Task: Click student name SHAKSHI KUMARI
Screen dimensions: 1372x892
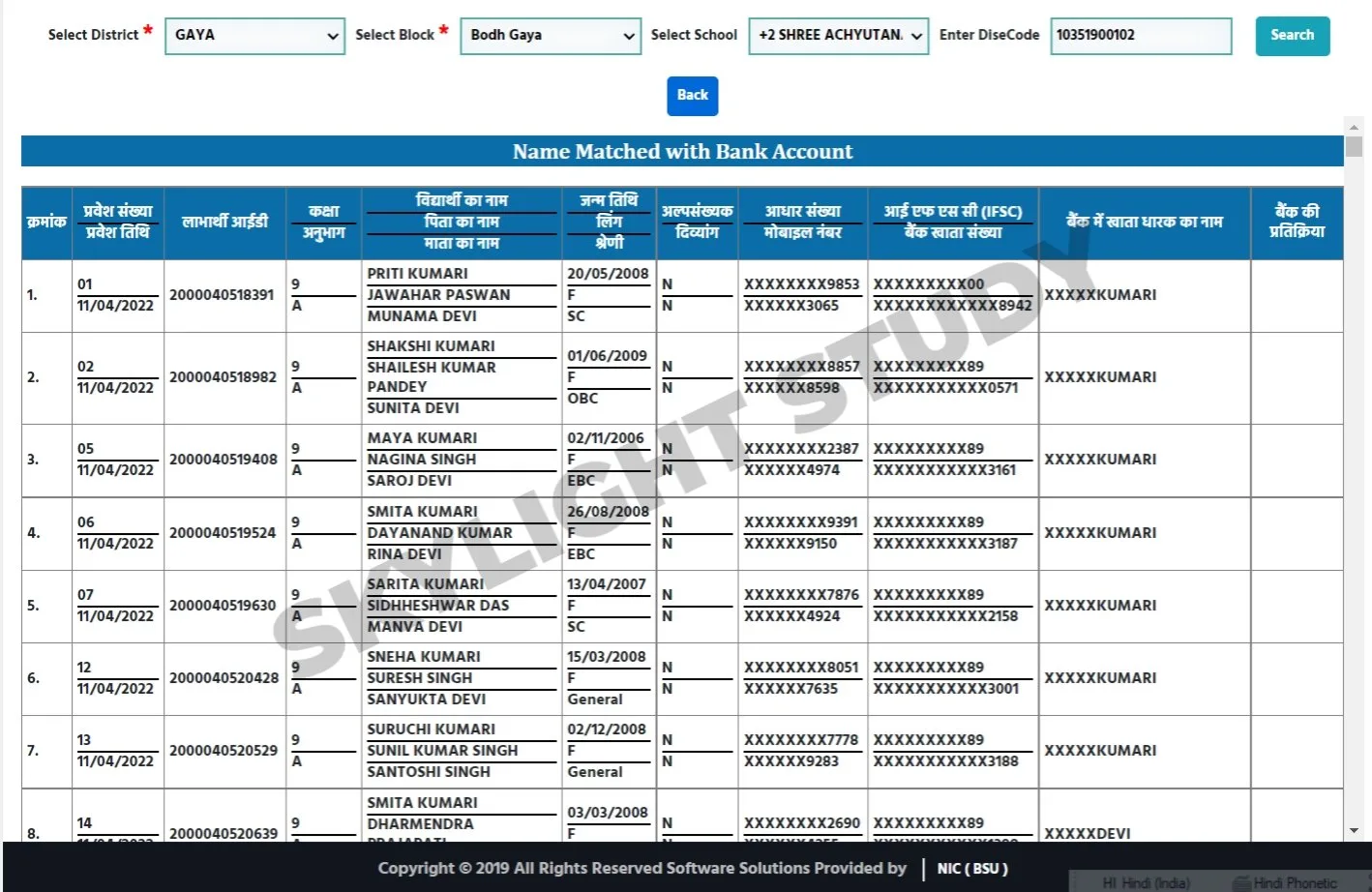Action: [431, 346]
